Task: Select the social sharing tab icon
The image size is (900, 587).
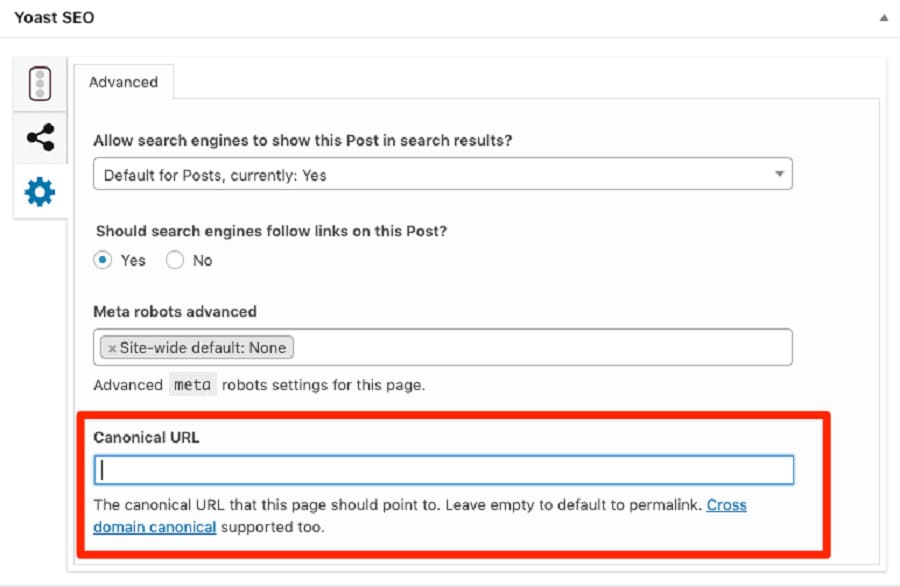Action: (38, 137)
